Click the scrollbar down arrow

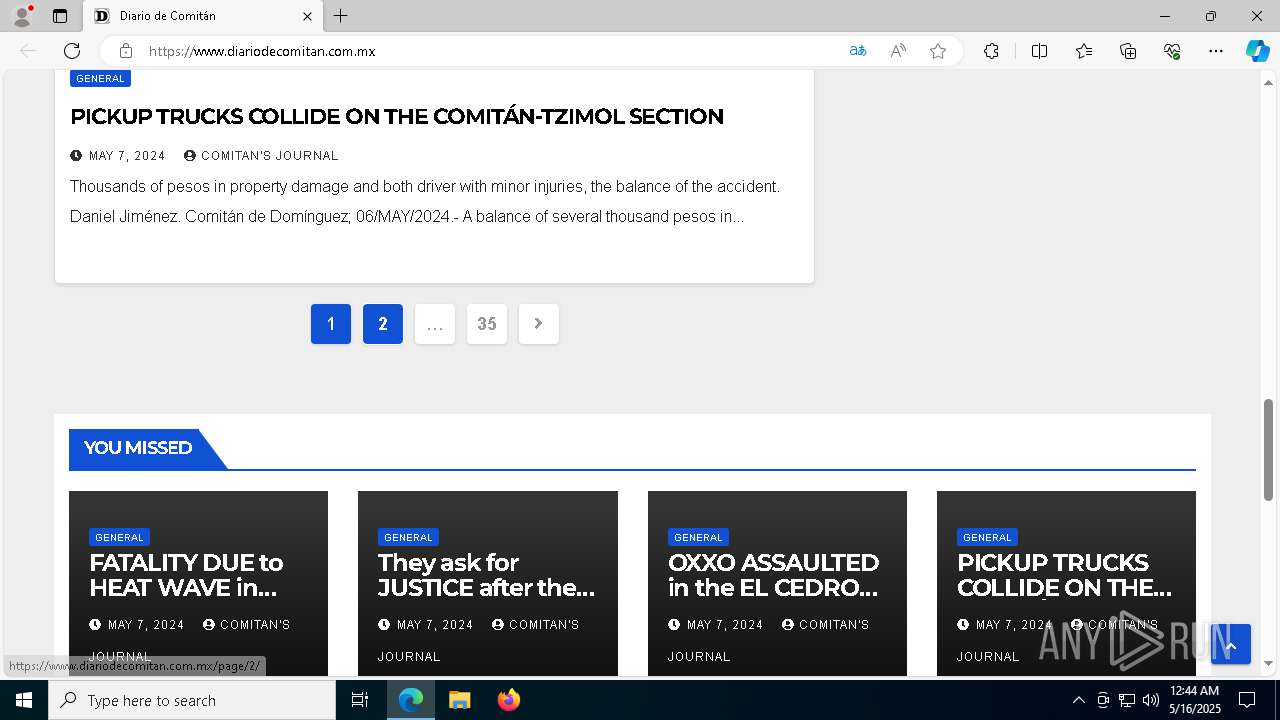click(1269, 663)
